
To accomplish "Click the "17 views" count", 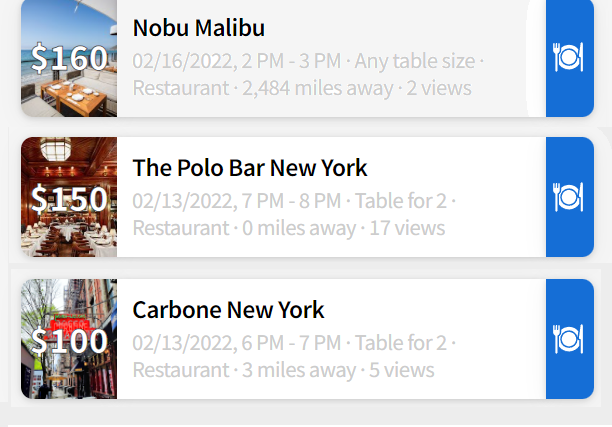I will 407,228.
